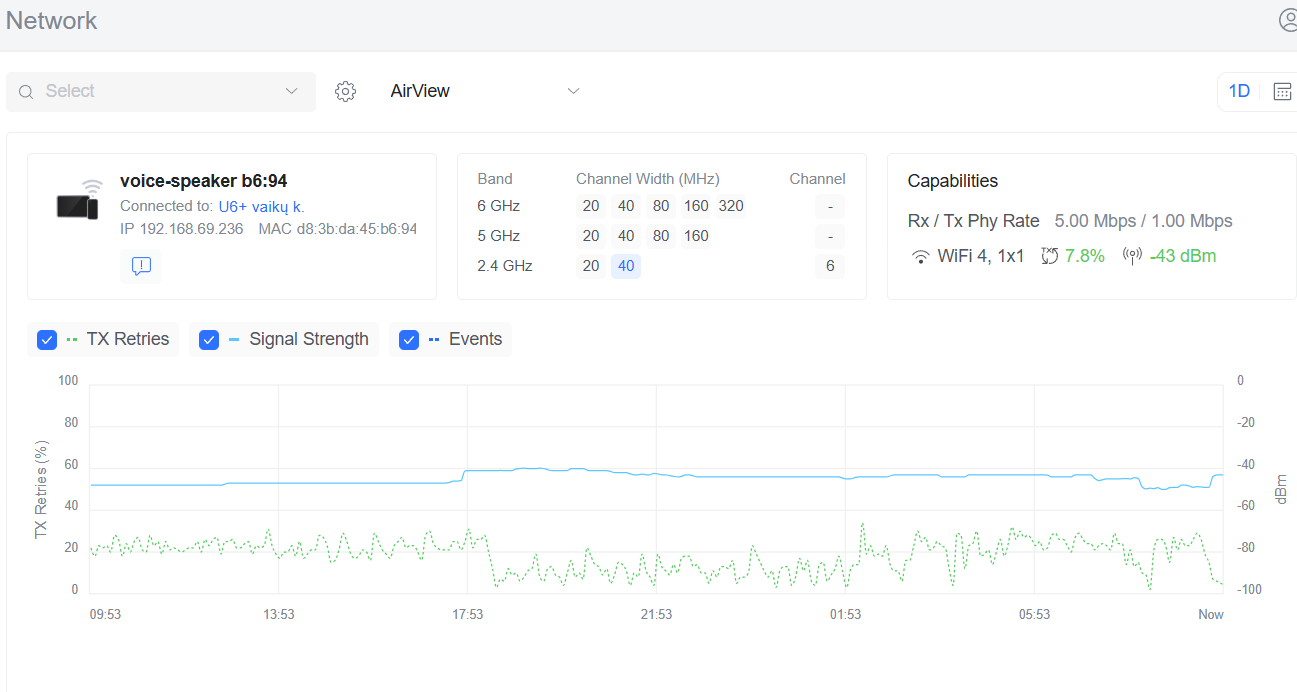Click the -43 dBm signal value

[x=1183, y=256]
